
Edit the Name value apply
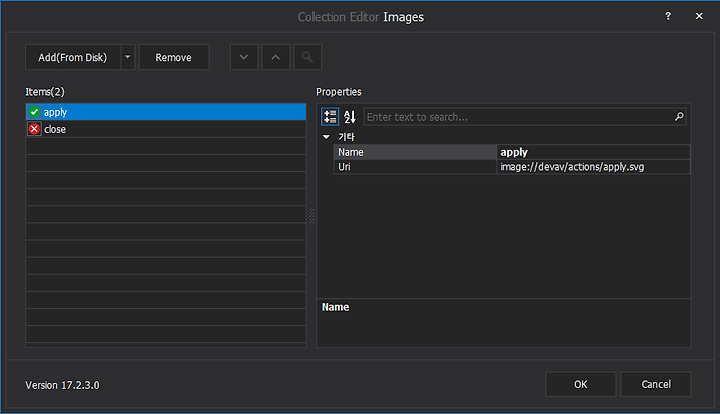pos(593,152)
